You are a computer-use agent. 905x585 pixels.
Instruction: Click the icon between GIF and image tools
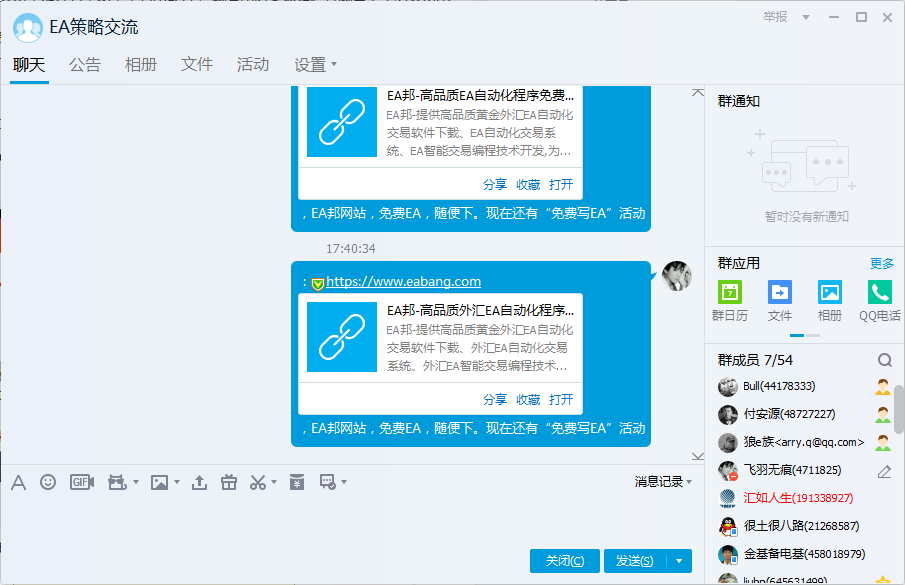(117, 482)
